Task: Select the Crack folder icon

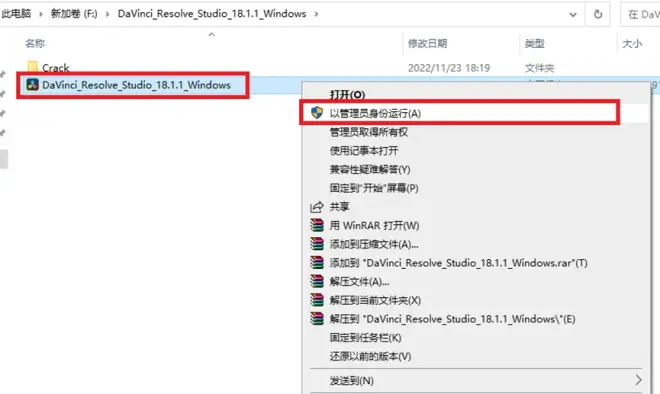Action: 32,67
